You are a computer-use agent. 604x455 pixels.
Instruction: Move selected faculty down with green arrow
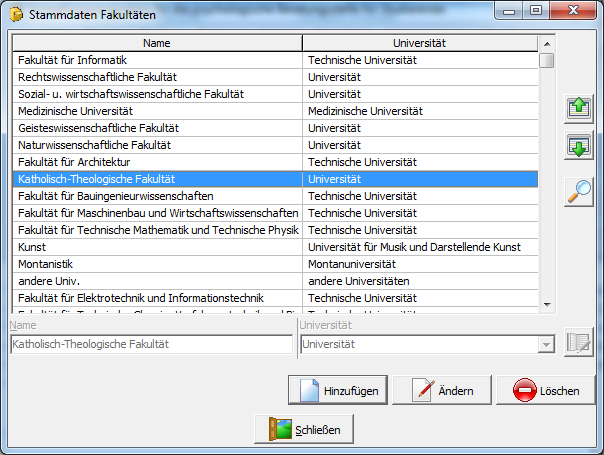[x=579, y=145]
